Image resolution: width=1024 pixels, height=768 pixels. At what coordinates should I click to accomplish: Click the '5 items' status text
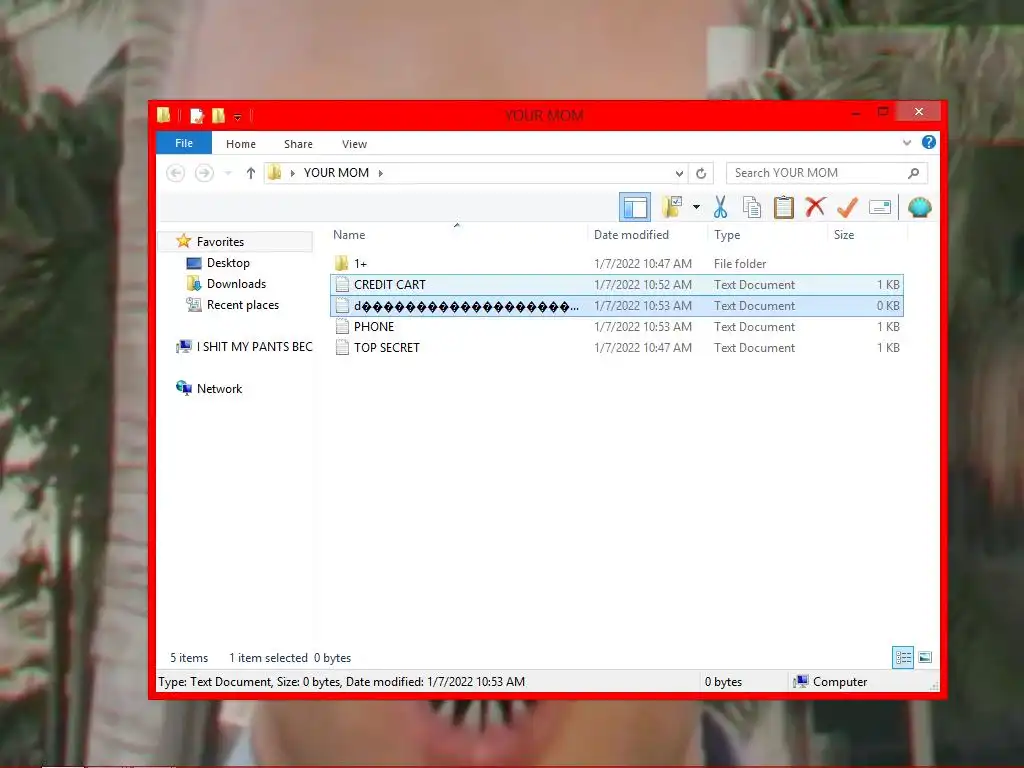coord(189,658)
